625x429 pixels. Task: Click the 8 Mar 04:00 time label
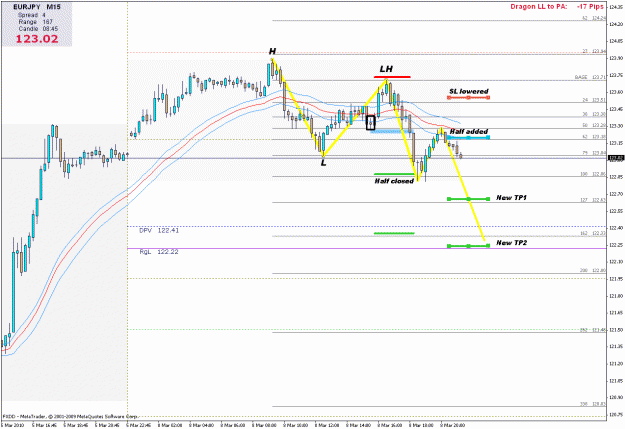click(201, 425)
